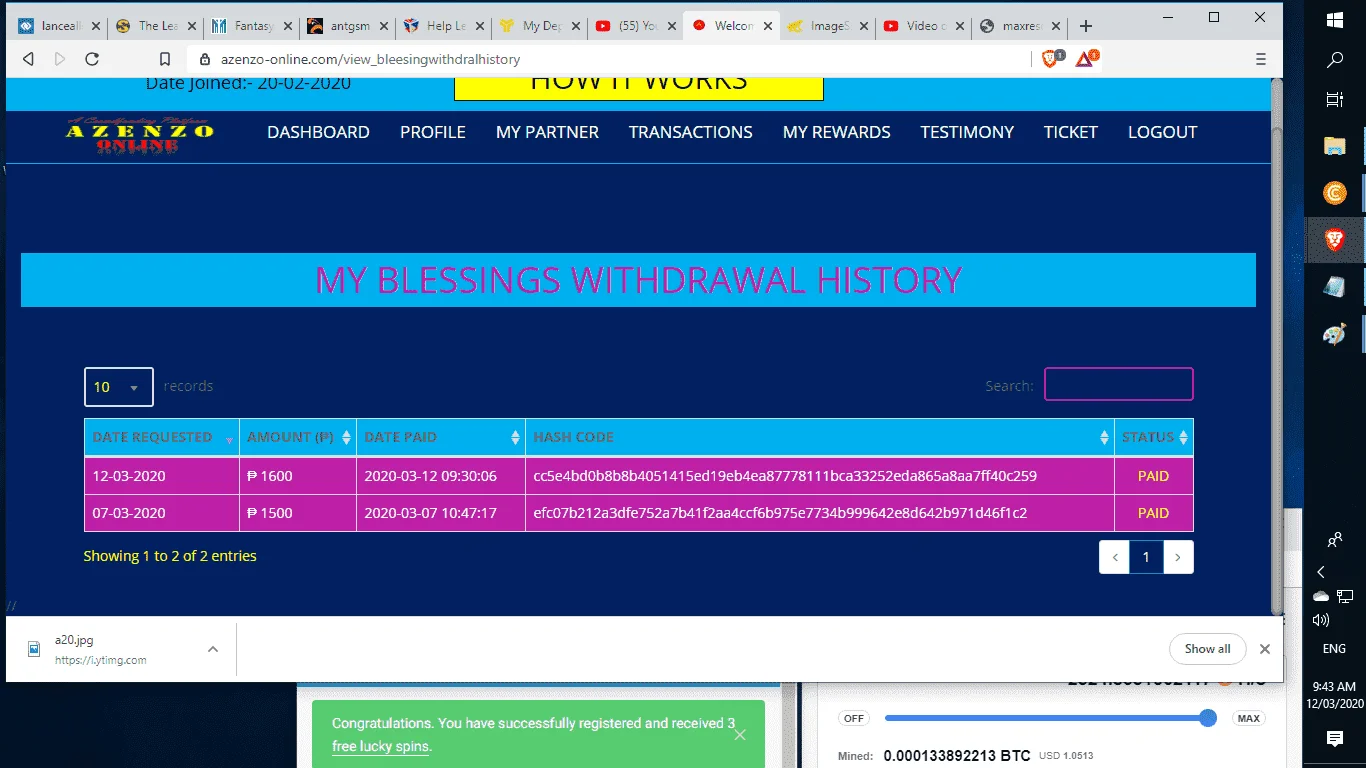Open the TICKET menu item
Screen dimensions: 1366x768
(x=1071, y=132)
